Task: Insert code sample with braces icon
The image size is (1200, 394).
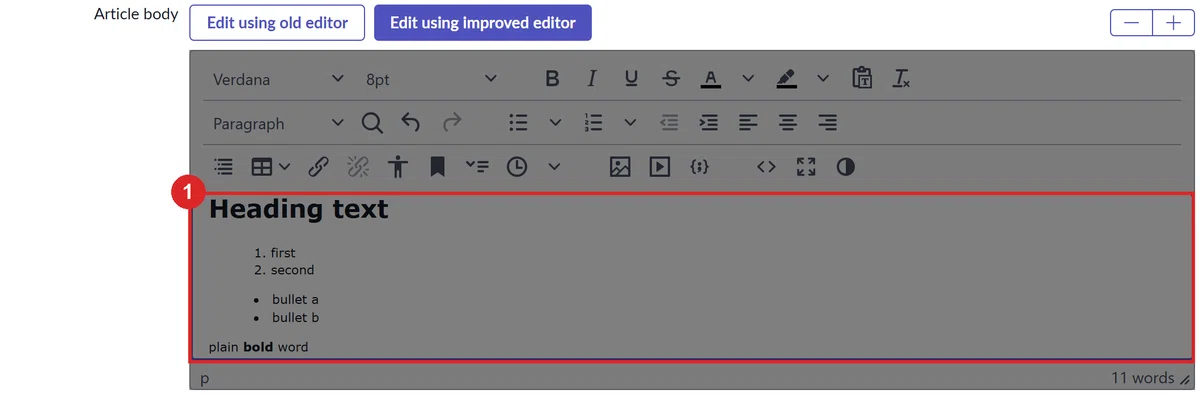Action: 699,167
